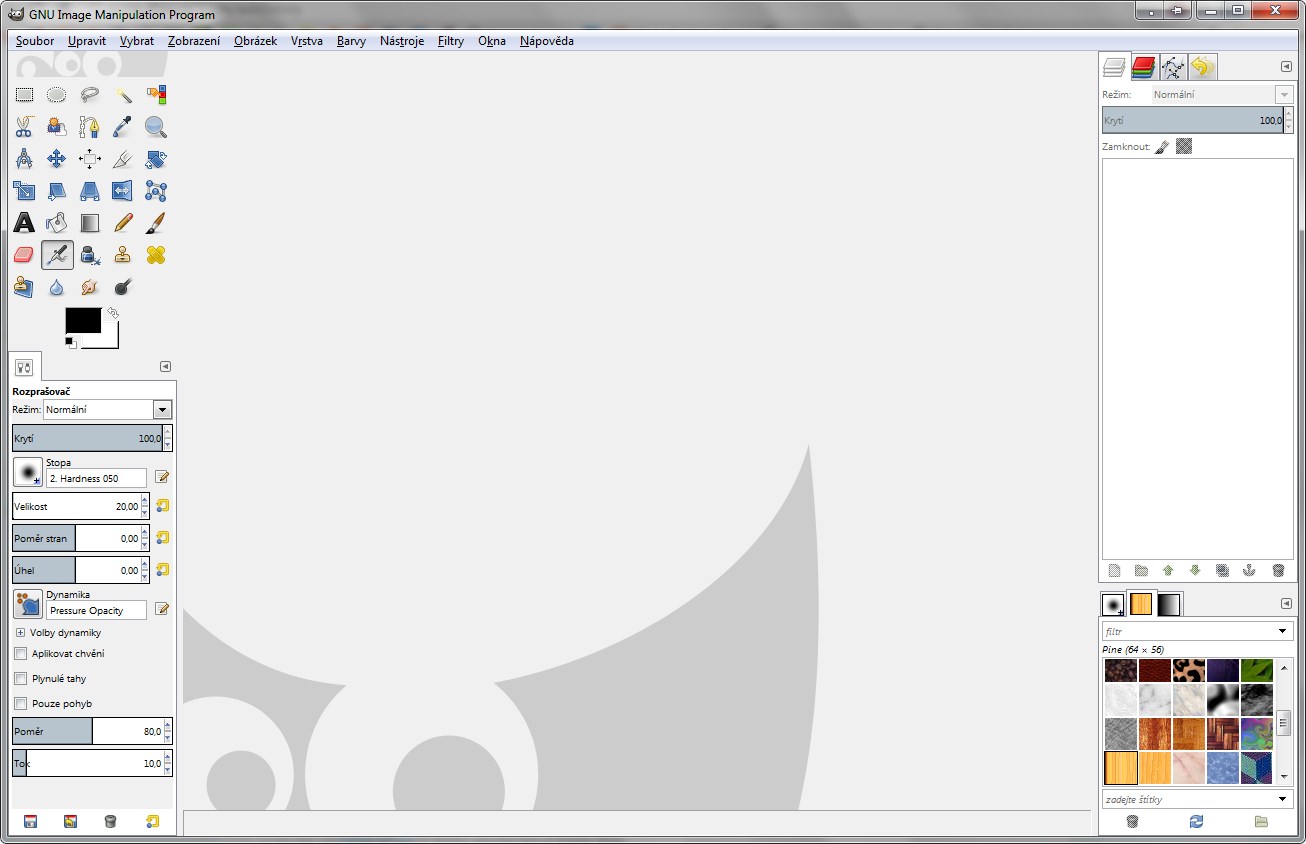This screenshot has height=844, width=1306.
Task: Click the refresh patterns button
Action: pos(1196,822)
